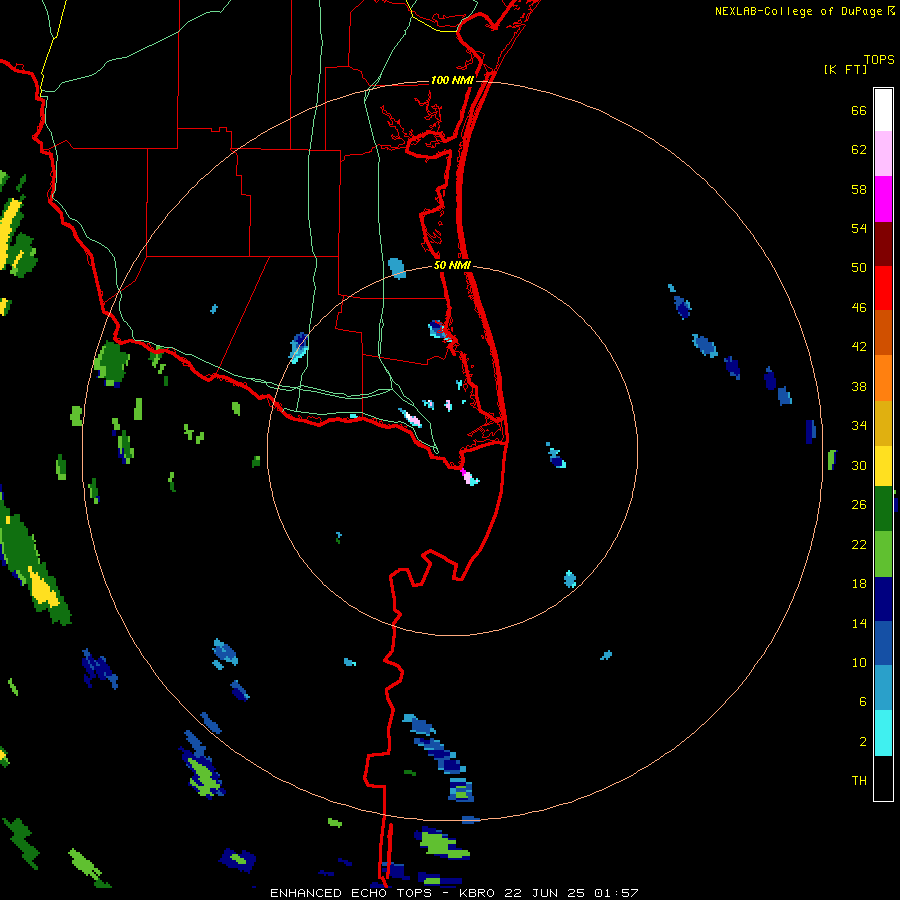Click the 'NEXLAB-College of DuPage' text

pos(800,11)
